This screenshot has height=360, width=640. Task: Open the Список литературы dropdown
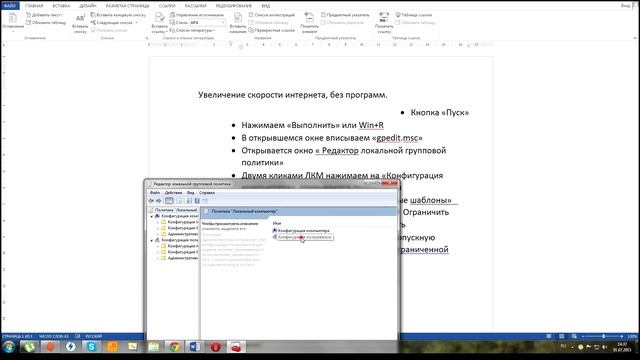coord(192,31)
